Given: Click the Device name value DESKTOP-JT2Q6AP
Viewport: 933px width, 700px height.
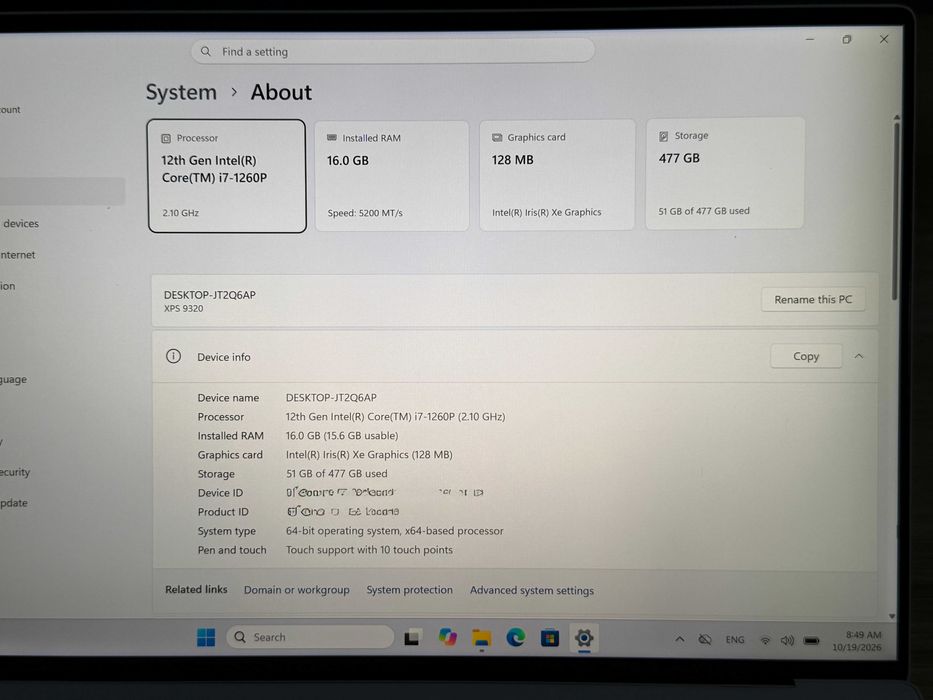Looking at the screenshot, I should [331, 397].
